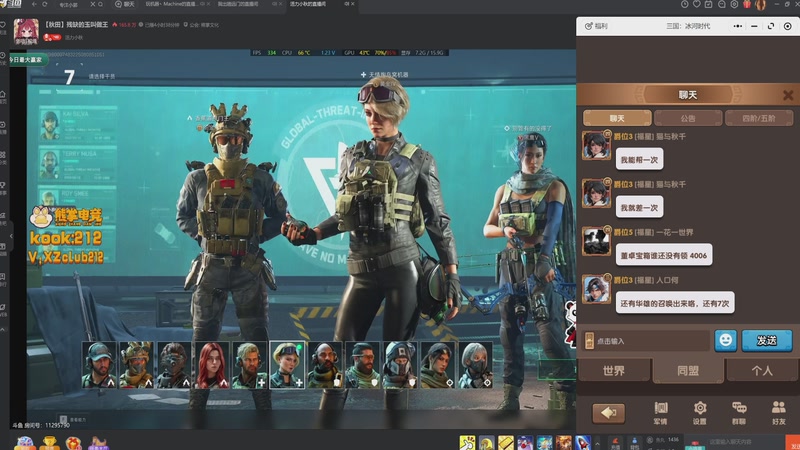This screenshot has height=450, width=800.
Task: Select the bald bearded operator with headset
Action: 325,365
